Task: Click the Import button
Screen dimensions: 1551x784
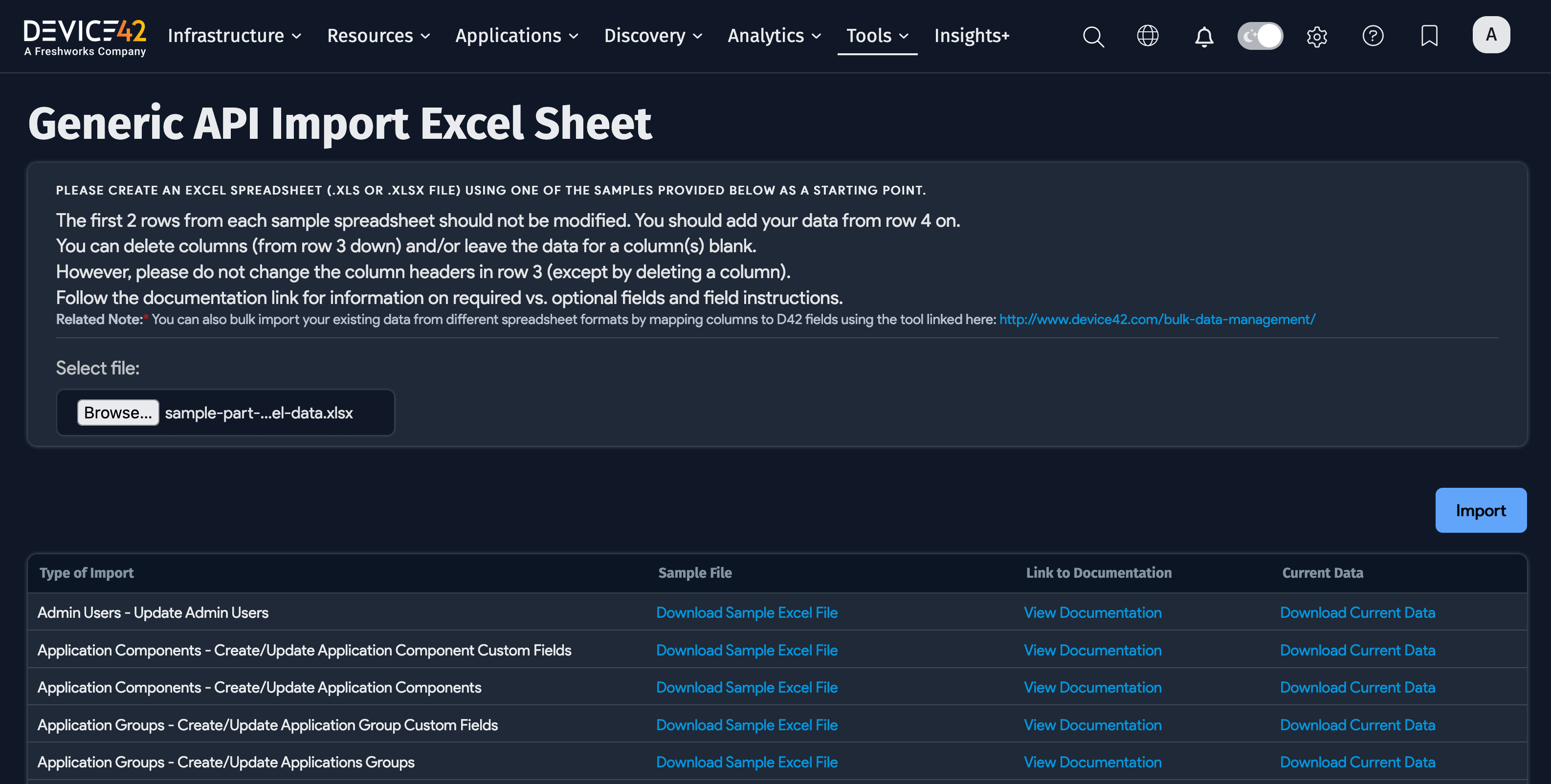Action: [x=1481, y=510]
